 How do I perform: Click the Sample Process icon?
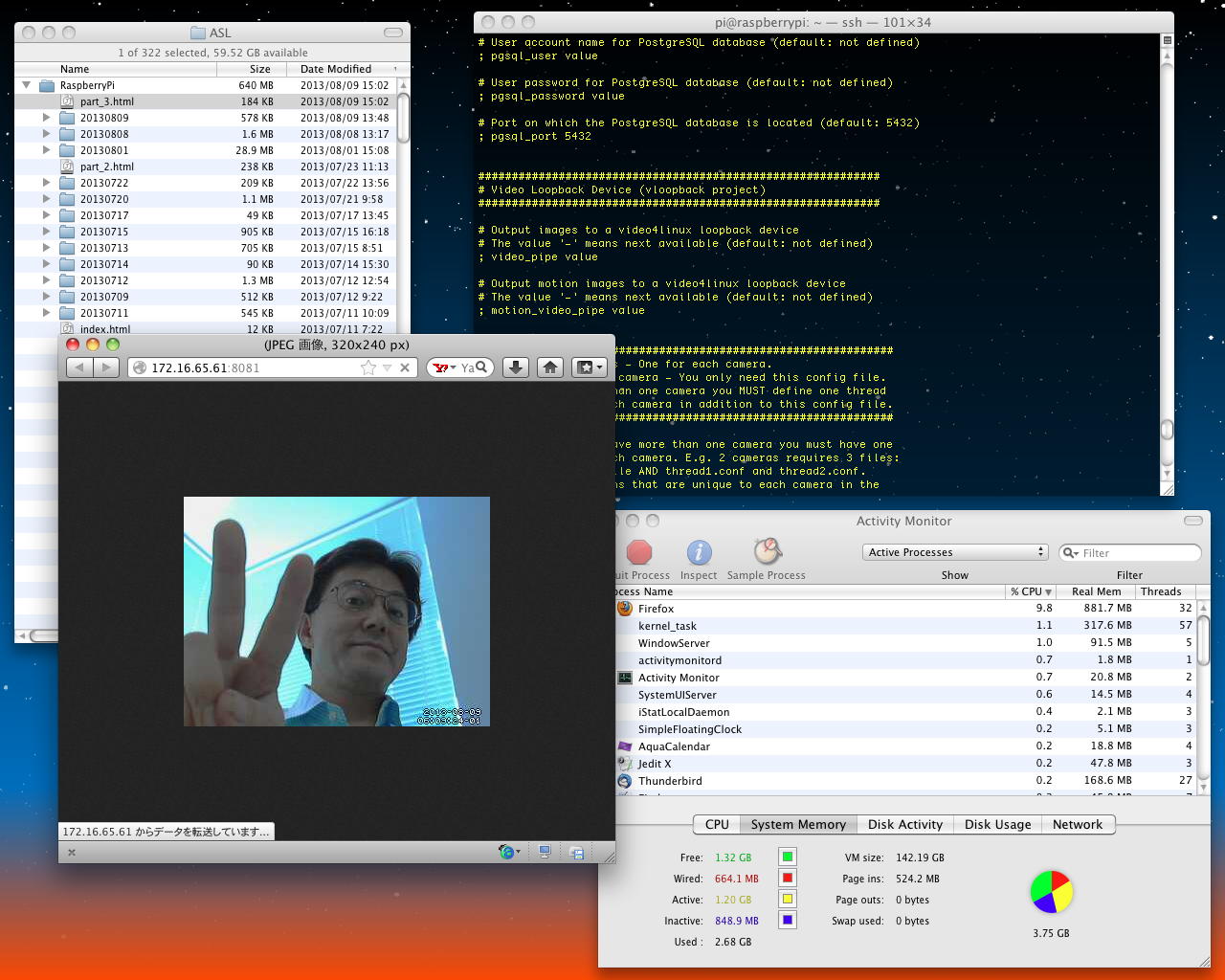tap(767, 551)
